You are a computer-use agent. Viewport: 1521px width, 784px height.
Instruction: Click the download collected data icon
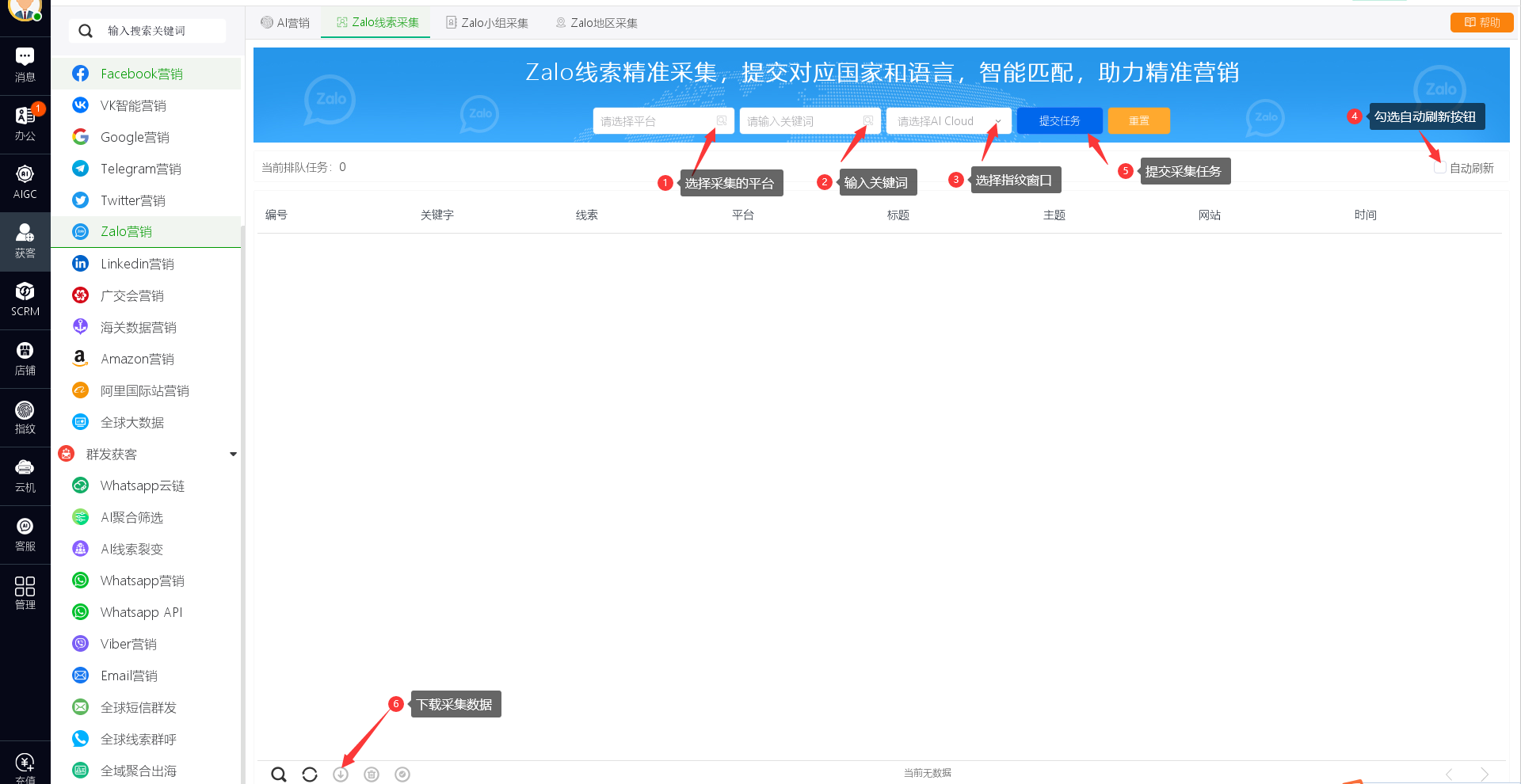point(341,774)
